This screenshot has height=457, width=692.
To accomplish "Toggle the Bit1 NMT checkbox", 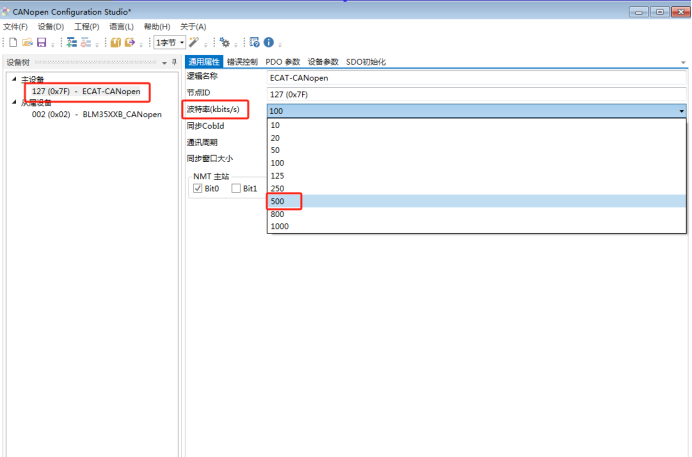I will [x=236, y=188].
